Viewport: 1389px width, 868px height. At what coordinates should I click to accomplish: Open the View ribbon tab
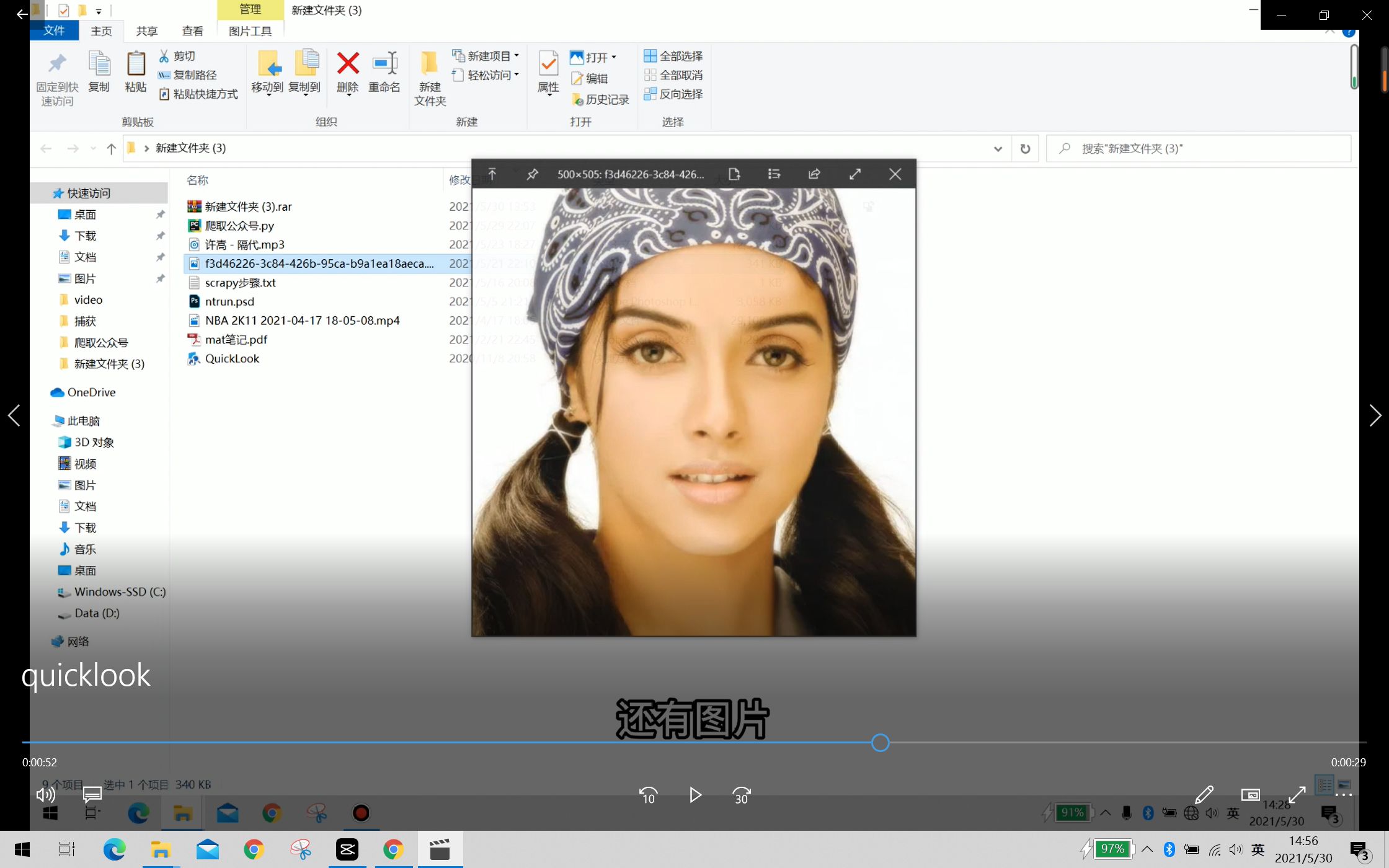[x=192, y=31]
